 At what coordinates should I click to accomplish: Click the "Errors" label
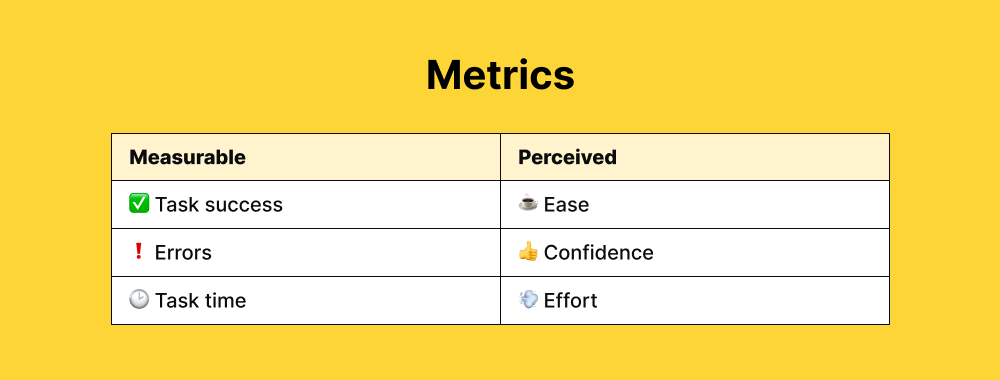183,252
